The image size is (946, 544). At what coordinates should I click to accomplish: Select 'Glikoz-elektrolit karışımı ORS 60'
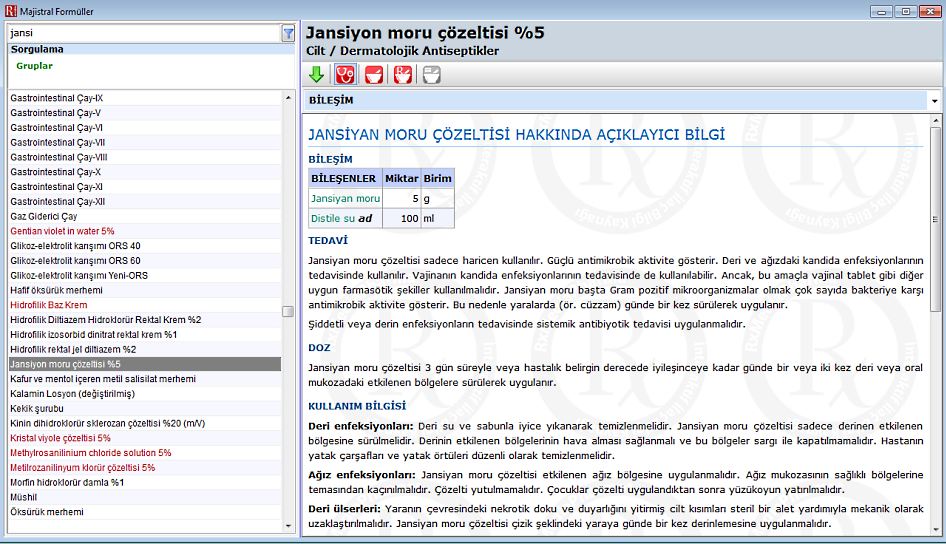[144, 261]
